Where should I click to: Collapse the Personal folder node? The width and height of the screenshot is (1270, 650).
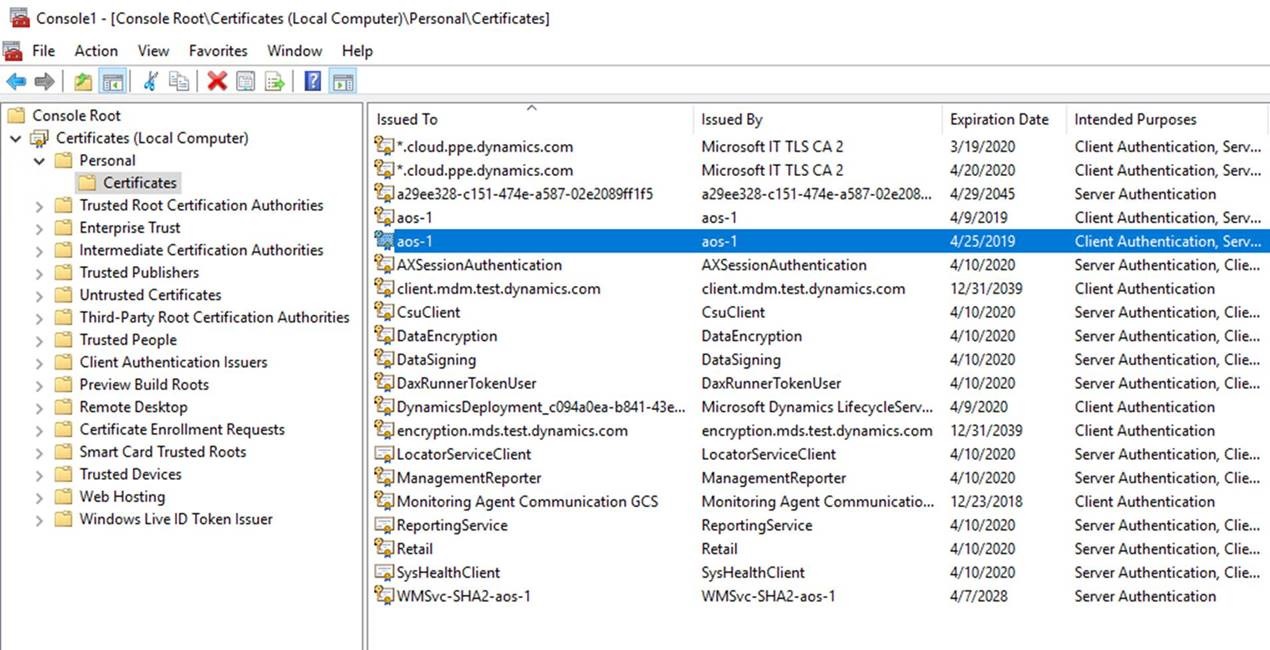[x=39, y=161]
